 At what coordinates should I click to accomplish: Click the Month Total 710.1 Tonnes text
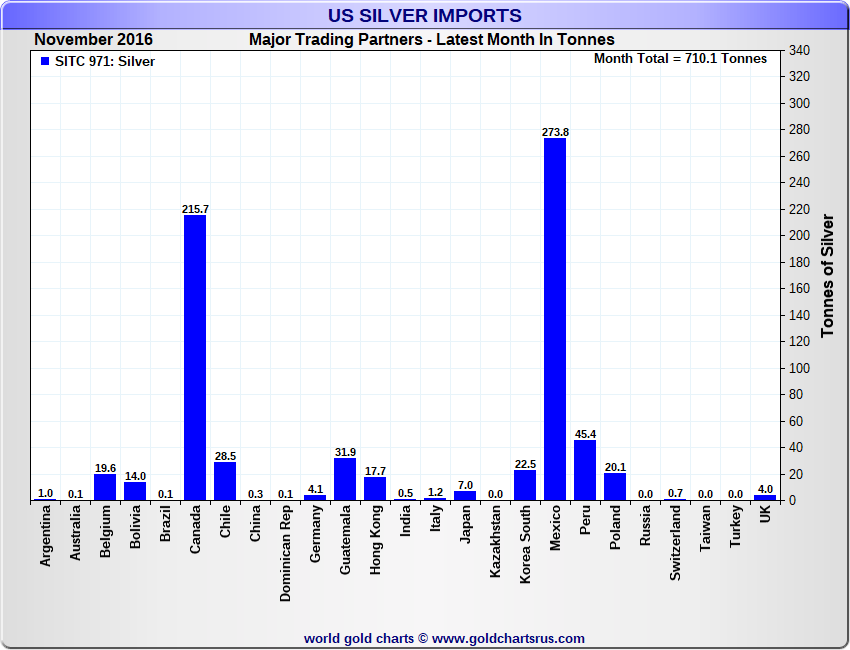coord(680,59)
